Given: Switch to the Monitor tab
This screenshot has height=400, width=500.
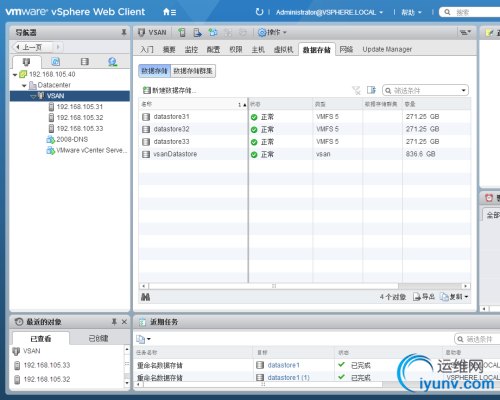Looking at the screenshot, I should [191, 50].
